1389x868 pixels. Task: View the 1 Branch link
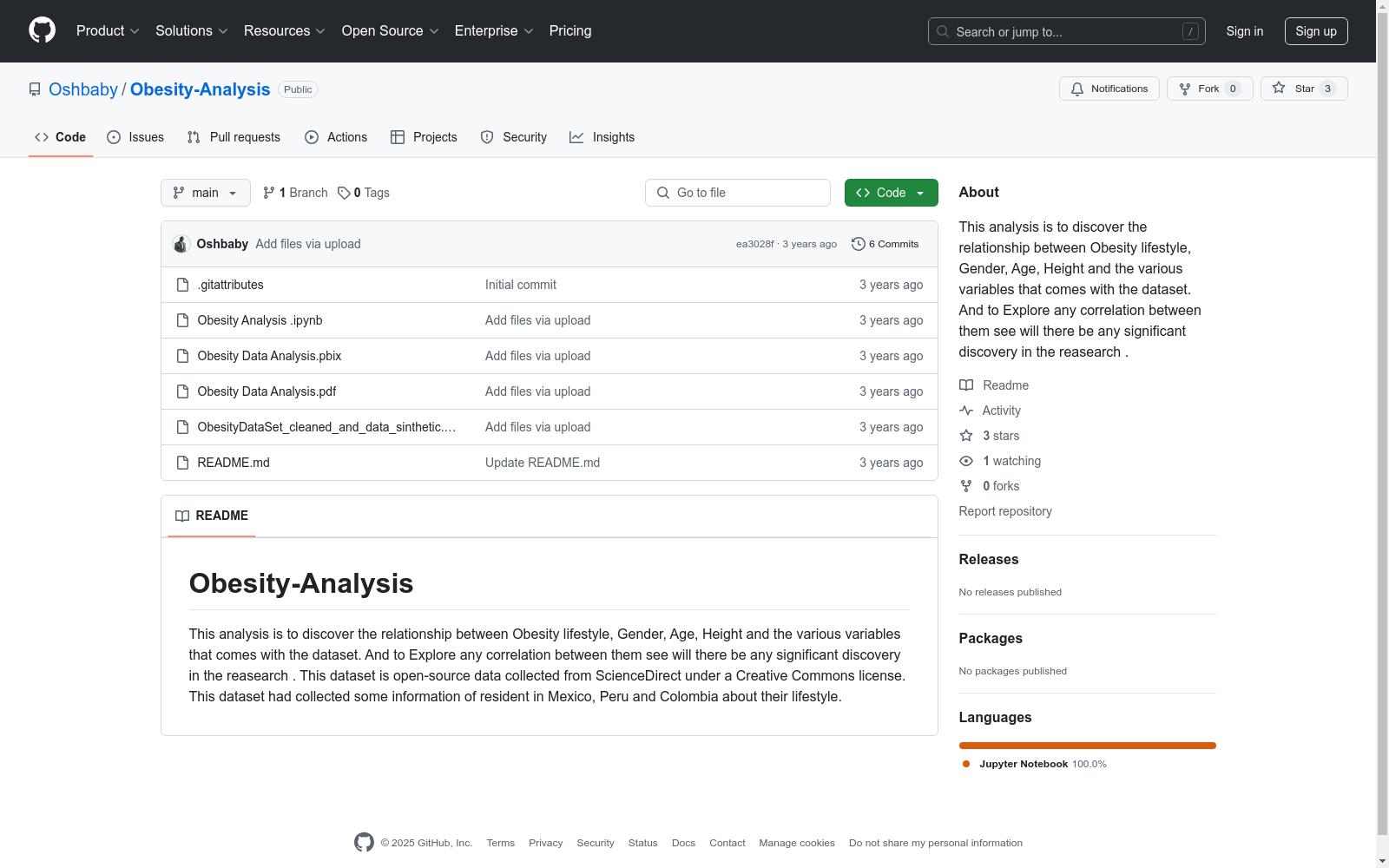pos(295,193)
